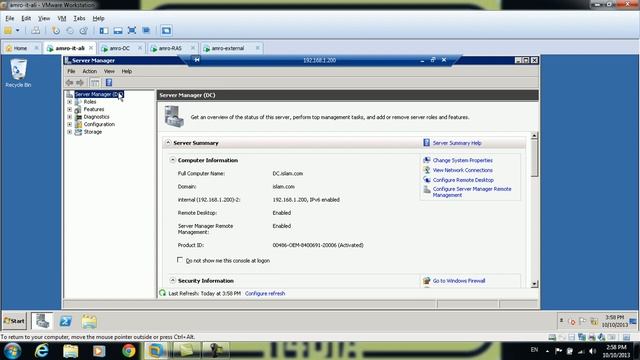Open Server Summary Help link
The image size is (640, 360).
pos(457,143)
